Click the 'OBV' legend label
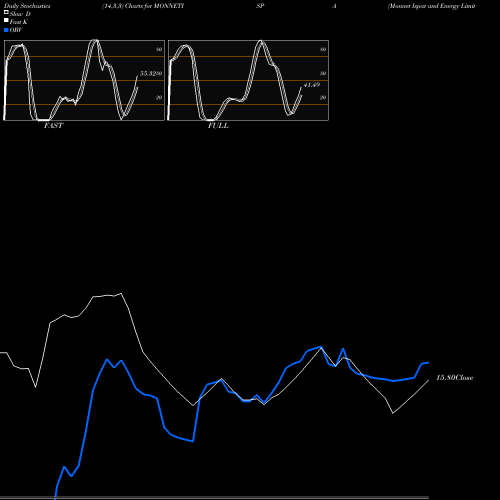The width and height of the screenshot is (500, 500). [x=16, y=30]
